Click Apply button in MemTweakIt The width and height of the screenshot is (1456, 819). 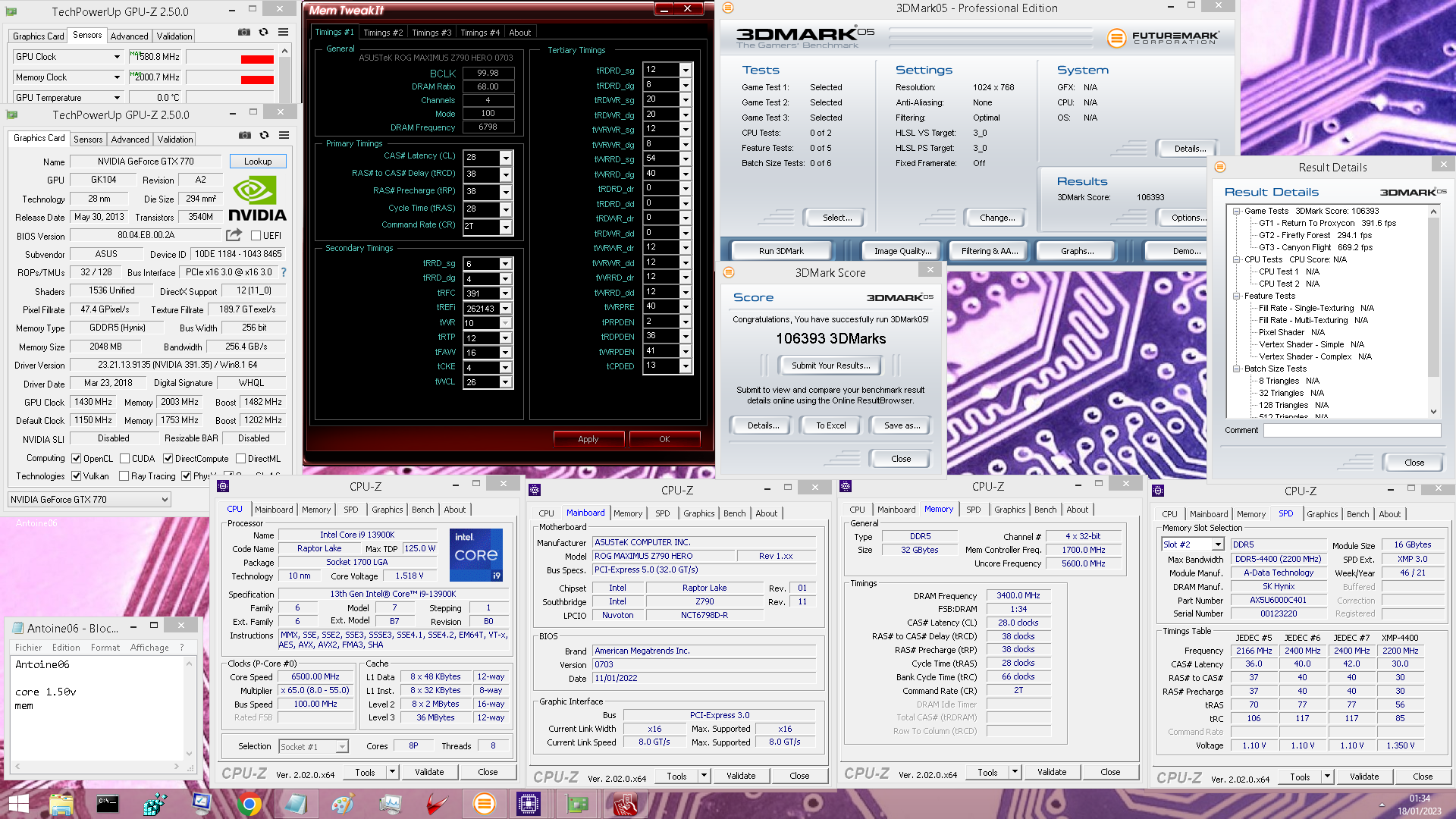(x=588, y=439)
